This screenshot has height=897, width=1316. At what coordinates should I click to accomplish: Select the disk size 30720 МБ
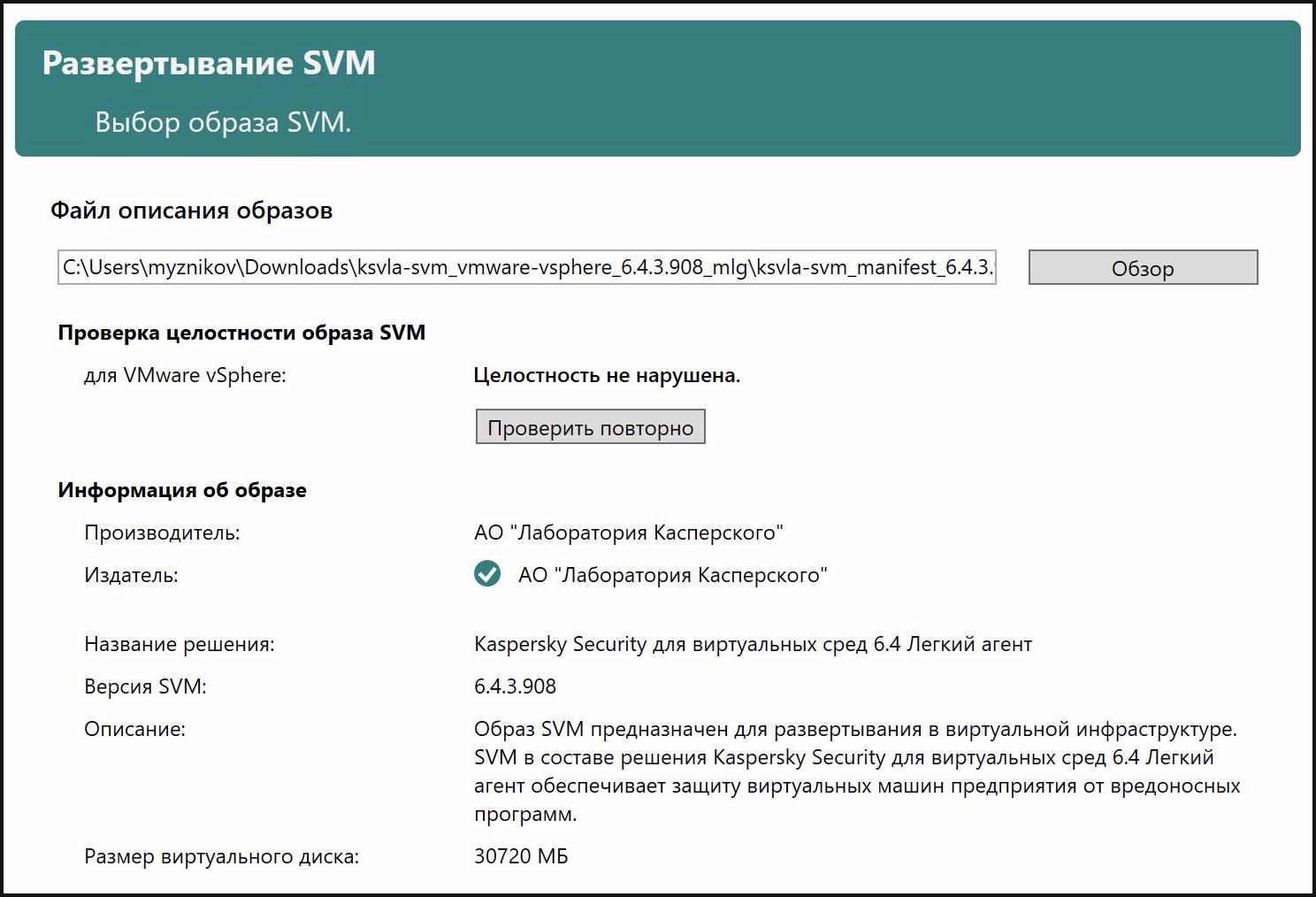point(521,856)
